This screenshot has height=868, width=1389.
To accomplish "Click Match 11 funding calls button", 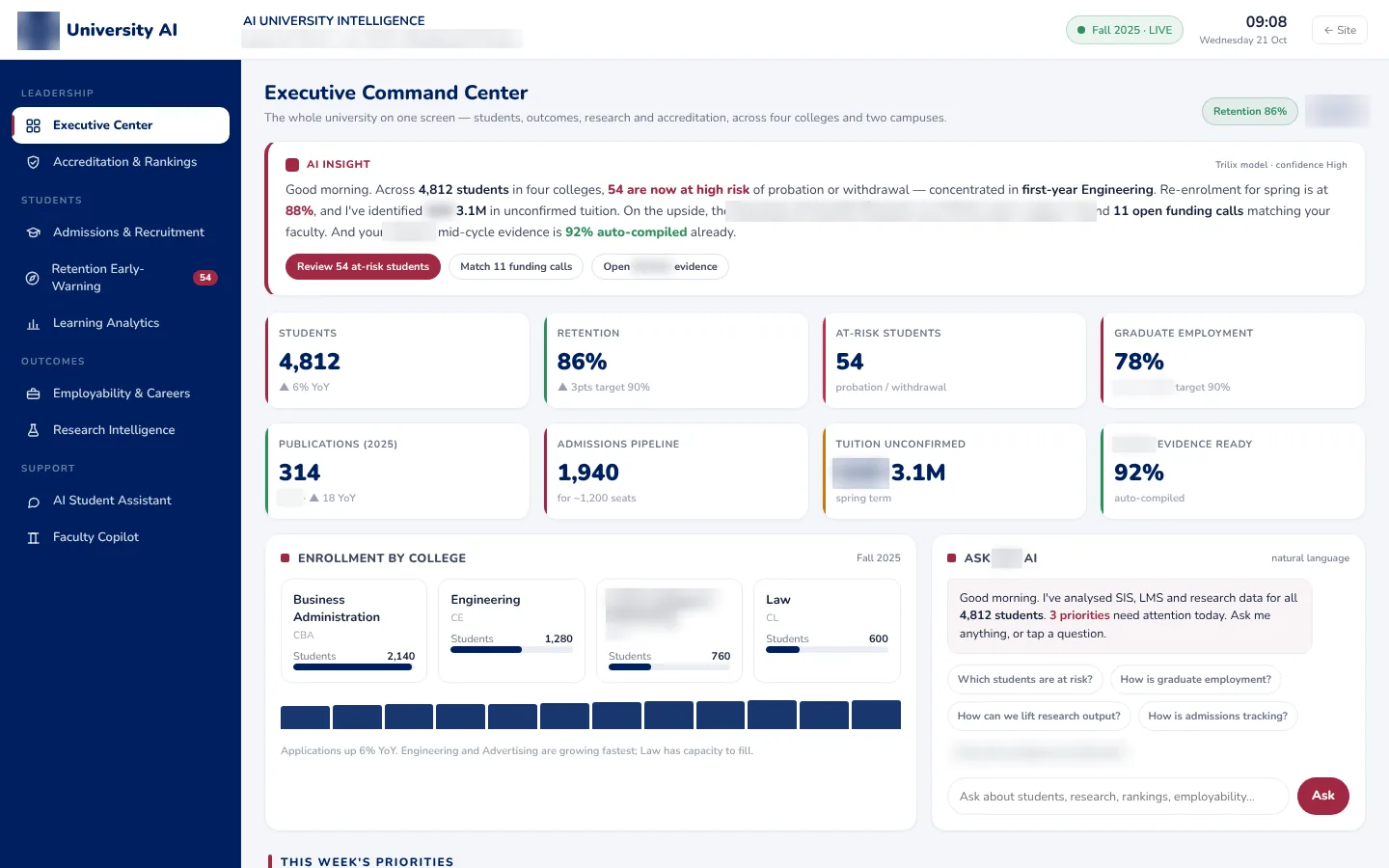I will tap(516, 267).
